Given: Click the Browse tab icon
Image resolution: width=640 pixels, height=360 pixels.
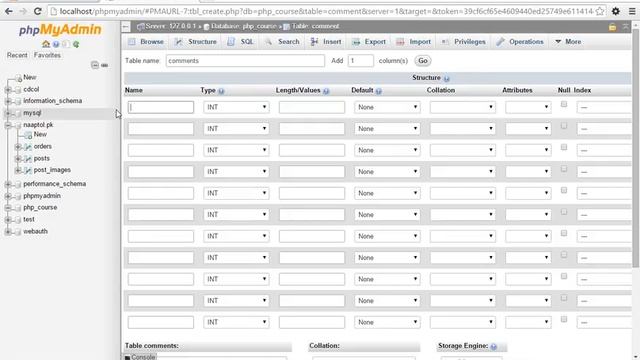Looking at the screenshot, I should pyautogui.click(x=132, y=42).
